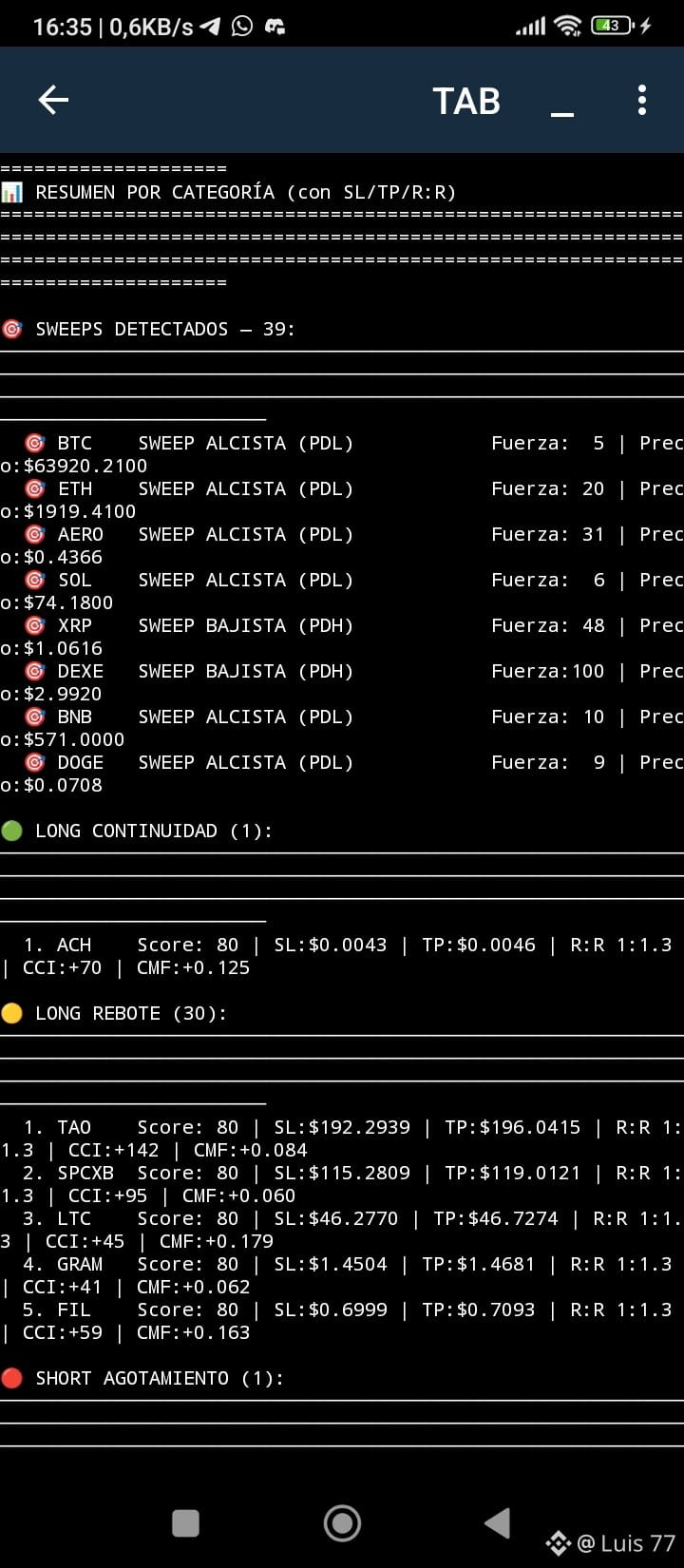Tap Android back triangle button
684x1568 pixels.
pos(498,1522)
